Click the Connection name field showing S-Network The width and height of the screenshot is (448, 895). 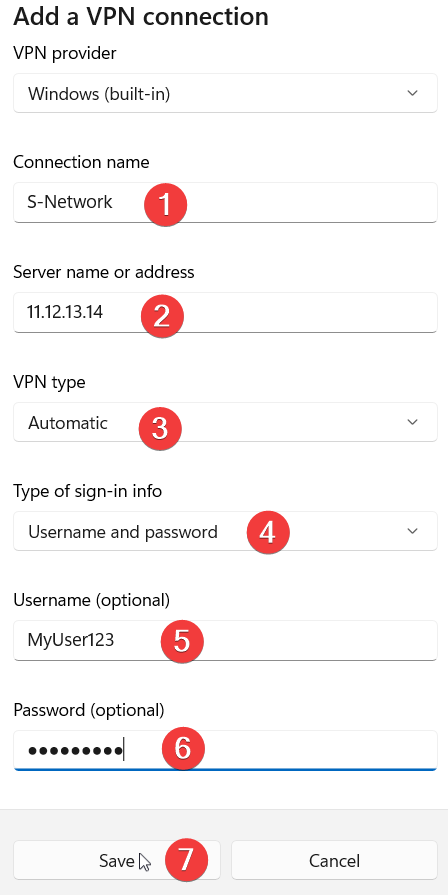click(x=225, y=203)
